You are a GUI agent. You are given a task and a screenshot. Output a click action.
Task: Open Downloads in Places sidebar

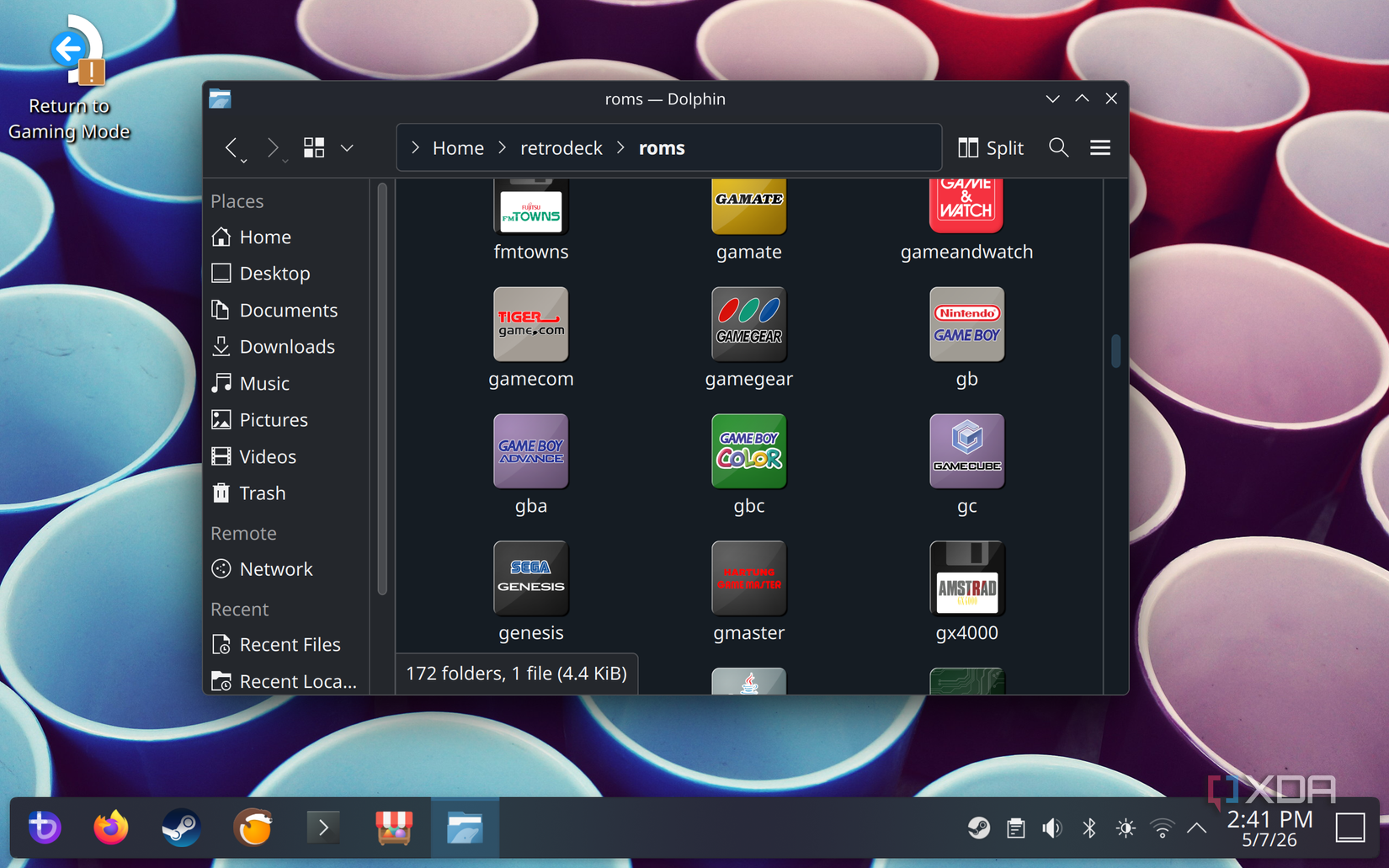click(287, 347)
